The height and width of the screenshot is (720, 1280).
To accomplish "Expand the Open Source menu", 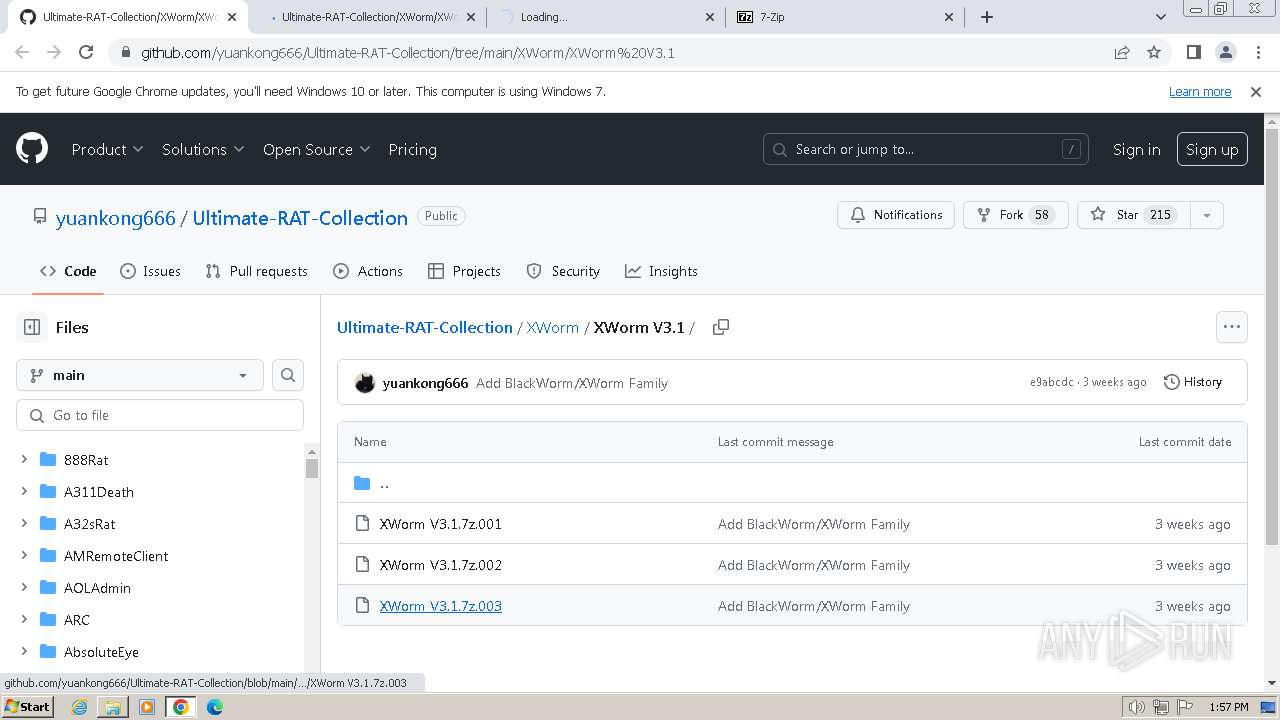I will pos(316,149).
